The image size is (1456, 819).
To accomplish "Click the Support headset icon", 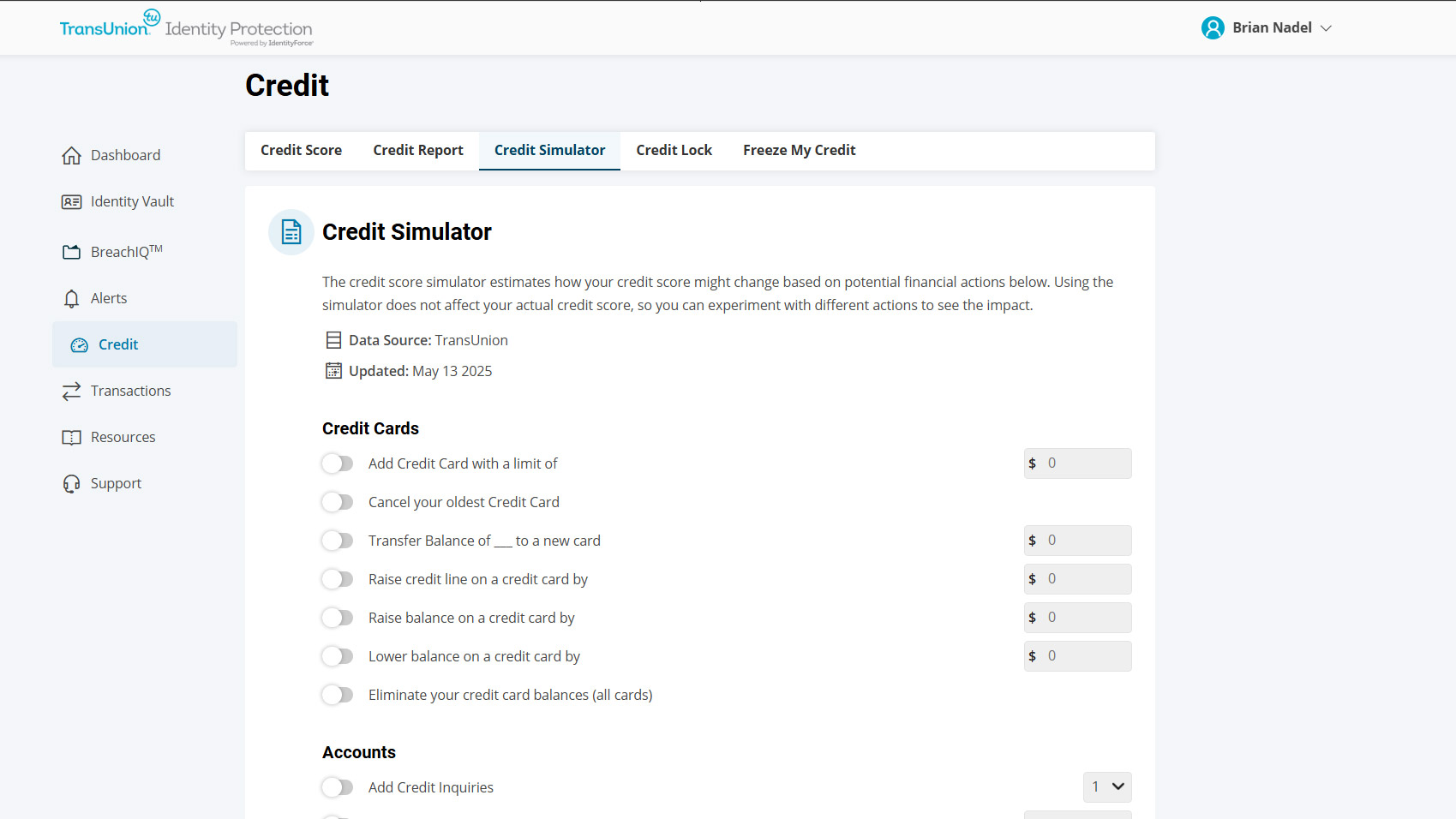I will coord(71,484).
